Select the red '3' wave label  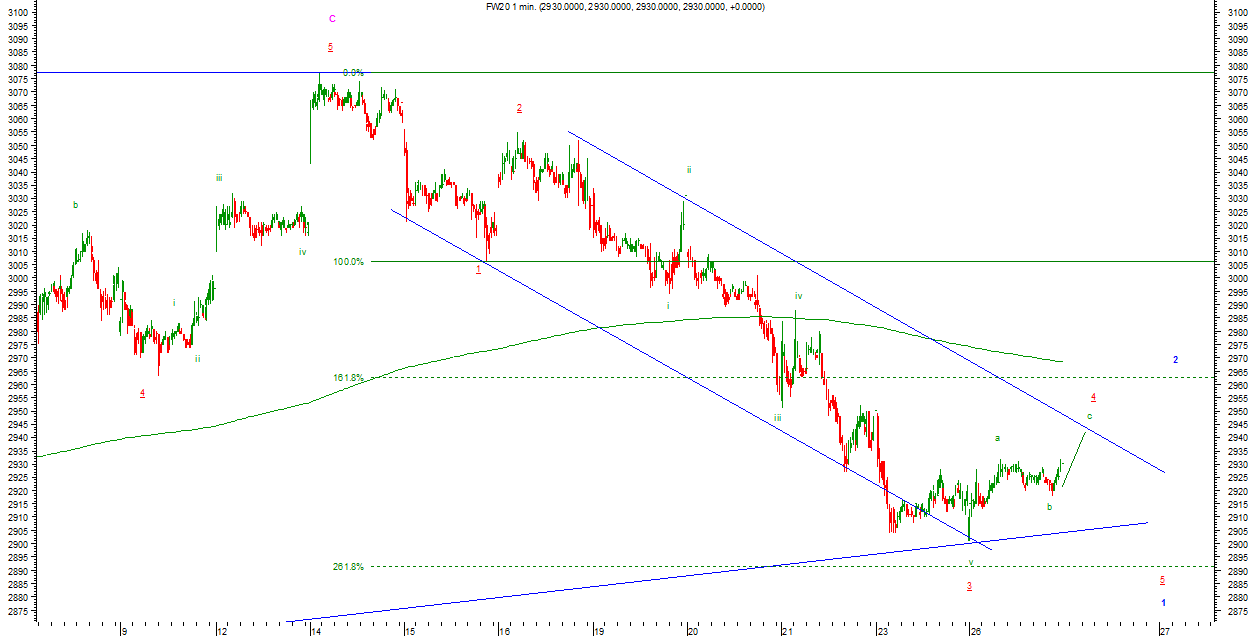(x=969, y=586)
